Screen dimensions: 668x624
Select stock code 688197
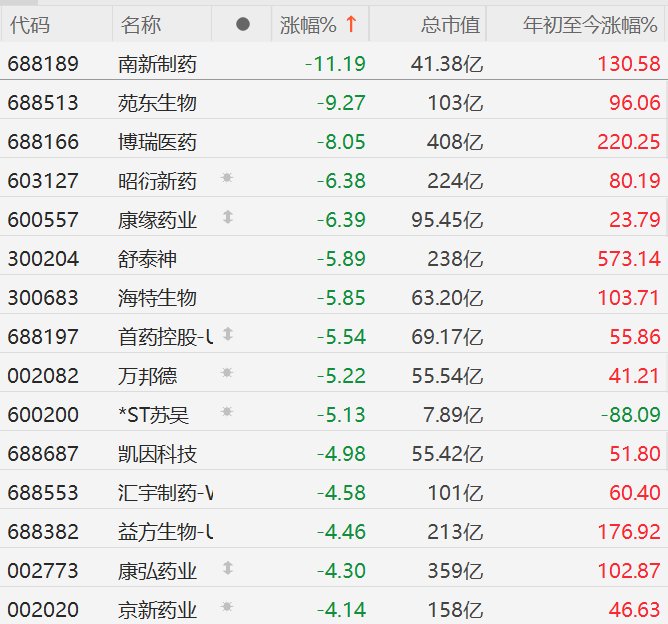pyautogui.click(x=43, y=337)
